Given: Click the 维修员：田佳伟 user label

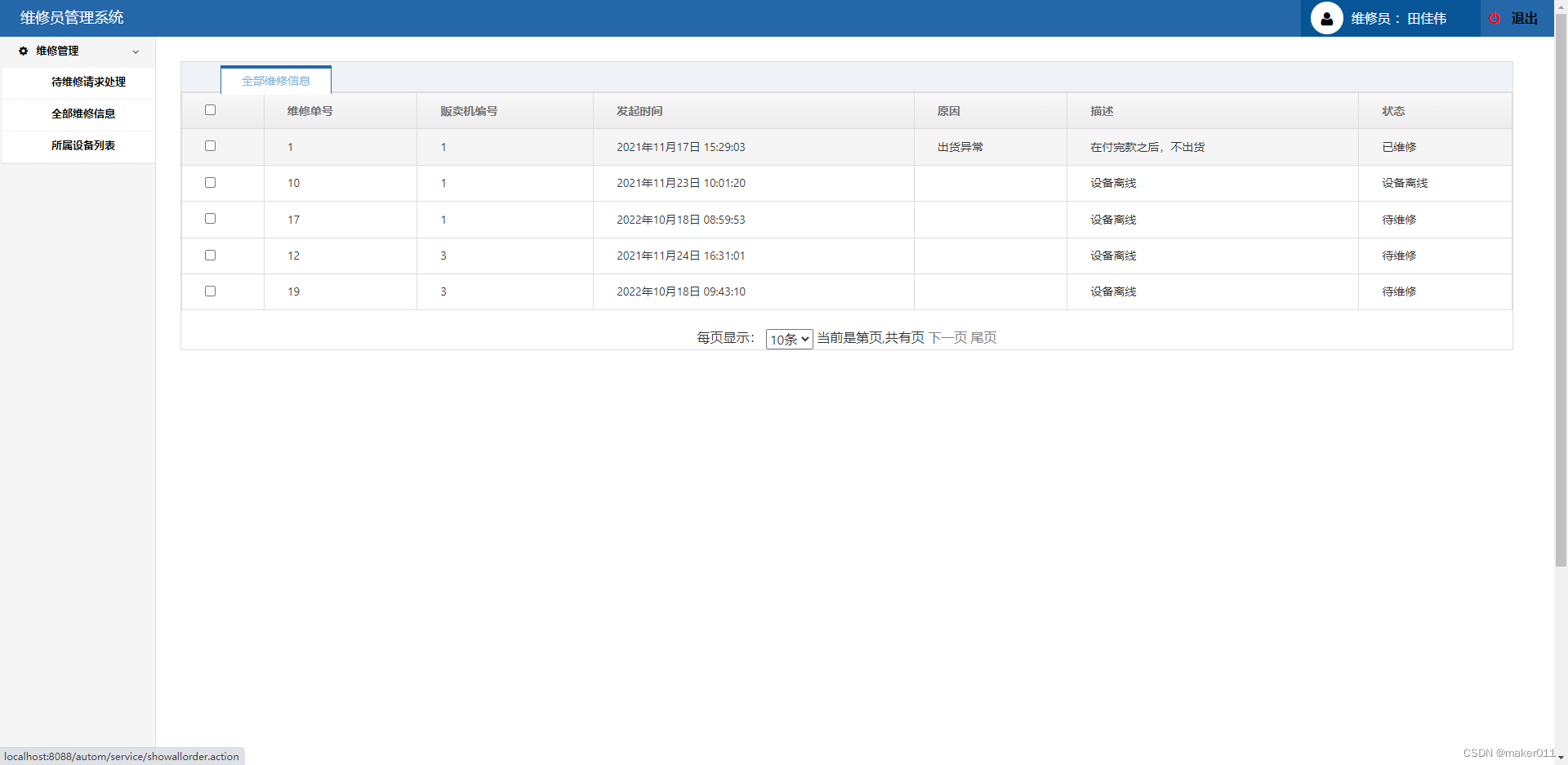Looking at the screenshot, I should click(x=1399, y=18).
